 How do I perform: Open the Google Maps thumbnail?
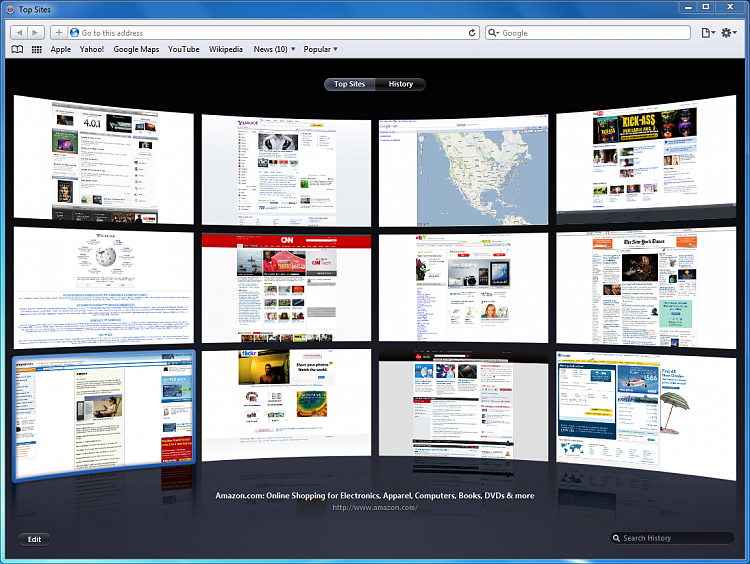click(463, 170)
